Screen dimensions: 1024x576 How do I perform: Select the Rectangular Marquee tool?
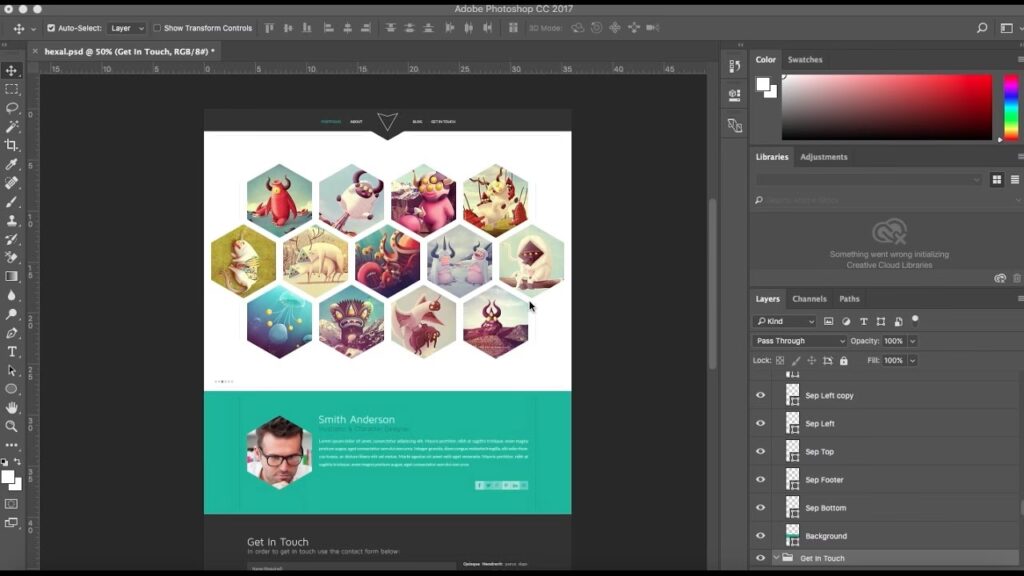tap(12, 89)
